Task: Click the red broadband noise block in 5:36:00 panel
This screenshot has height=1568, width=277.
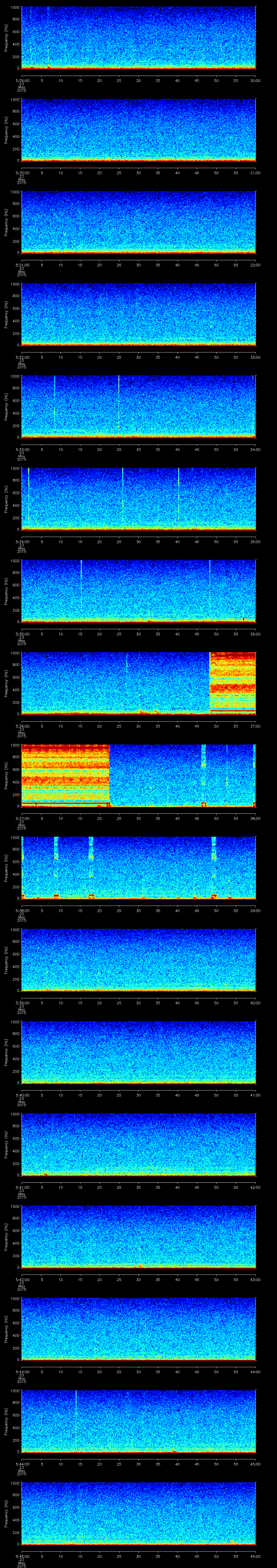Action: 233,683
